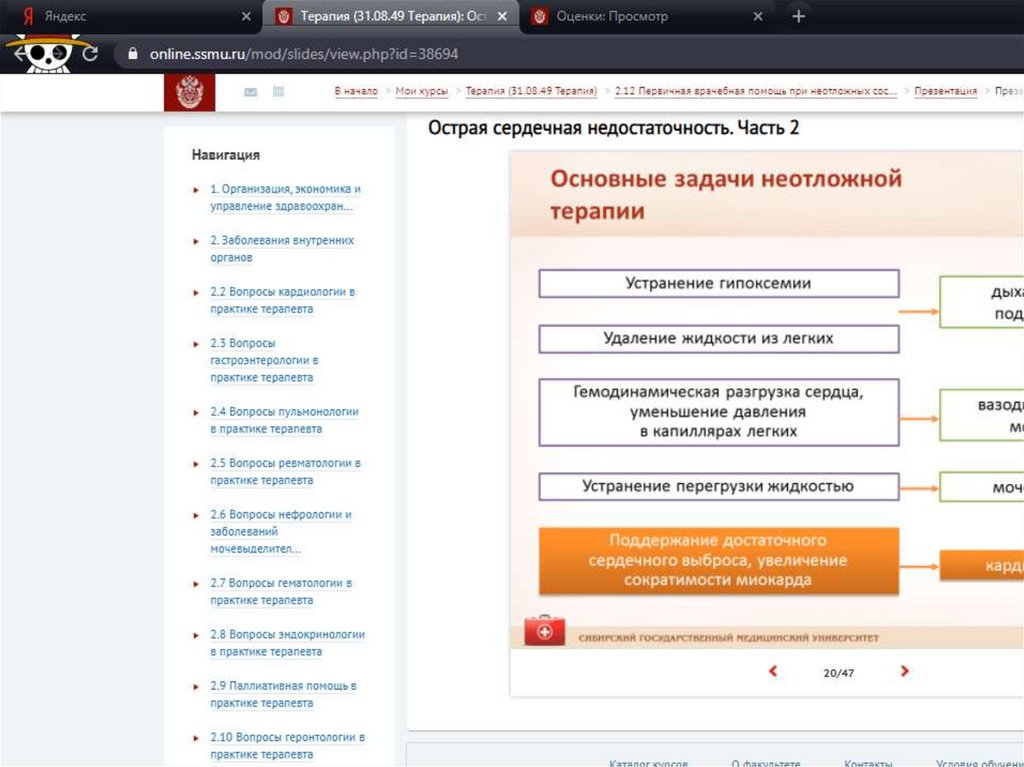Click 'Удаление жидкости из легких' box
1024x767 pixels.
[x=718, y=338]
